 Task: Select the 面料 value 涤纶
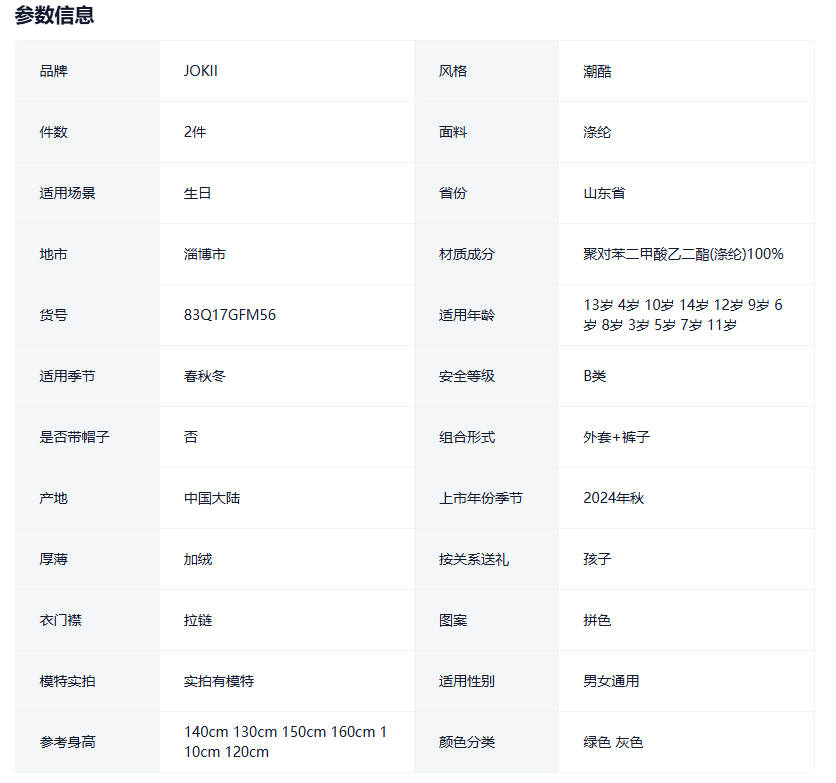coord(597,132)
